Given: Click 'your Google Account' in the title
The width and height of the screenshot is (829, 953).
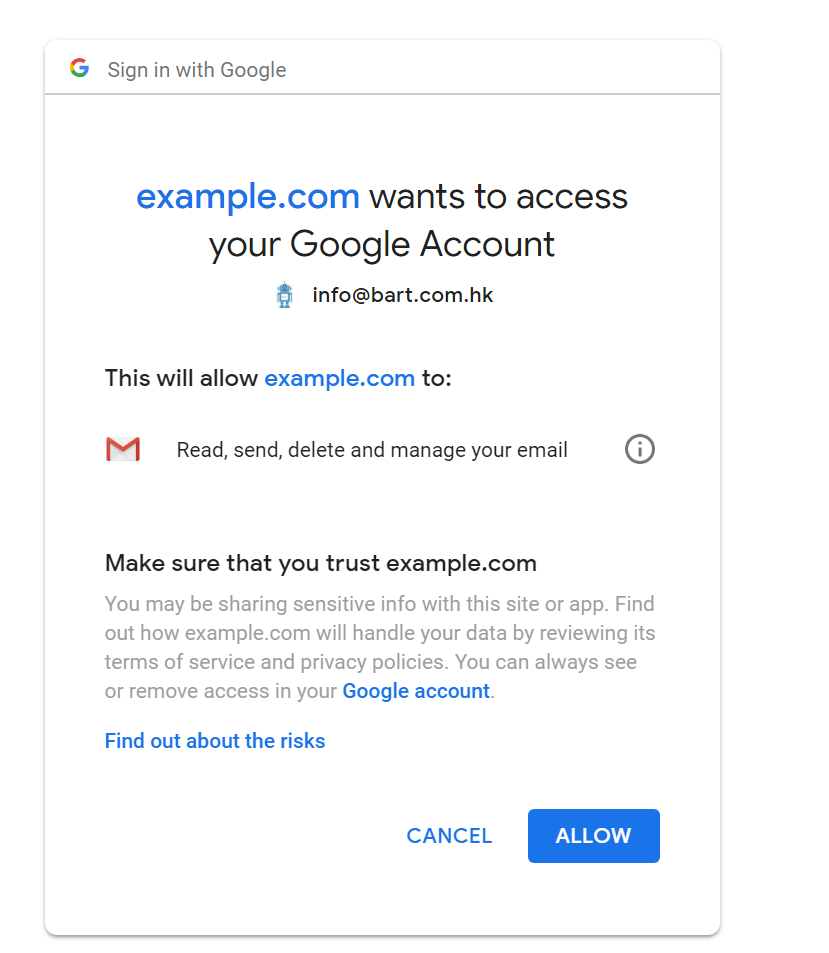Looking at the screenshot, I should click(381, 244).
